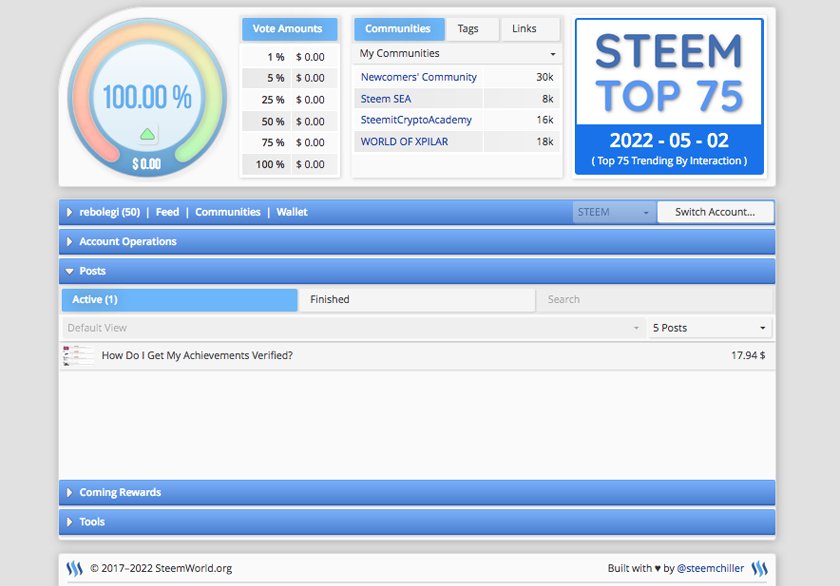This screenshot has width=840, height=586.
Task: Expand the Account Operations section
Action: coord(417,242)
